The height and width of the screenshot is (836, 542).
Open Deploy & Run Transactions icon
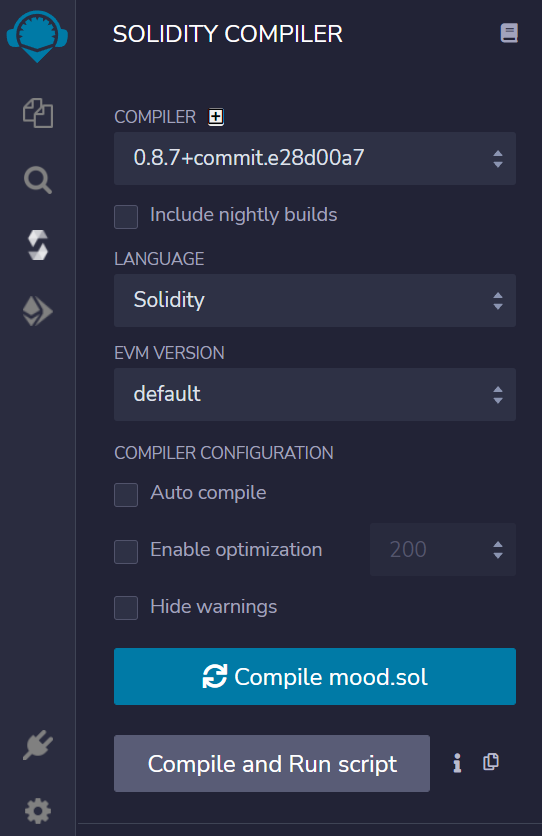coord(37,311)
